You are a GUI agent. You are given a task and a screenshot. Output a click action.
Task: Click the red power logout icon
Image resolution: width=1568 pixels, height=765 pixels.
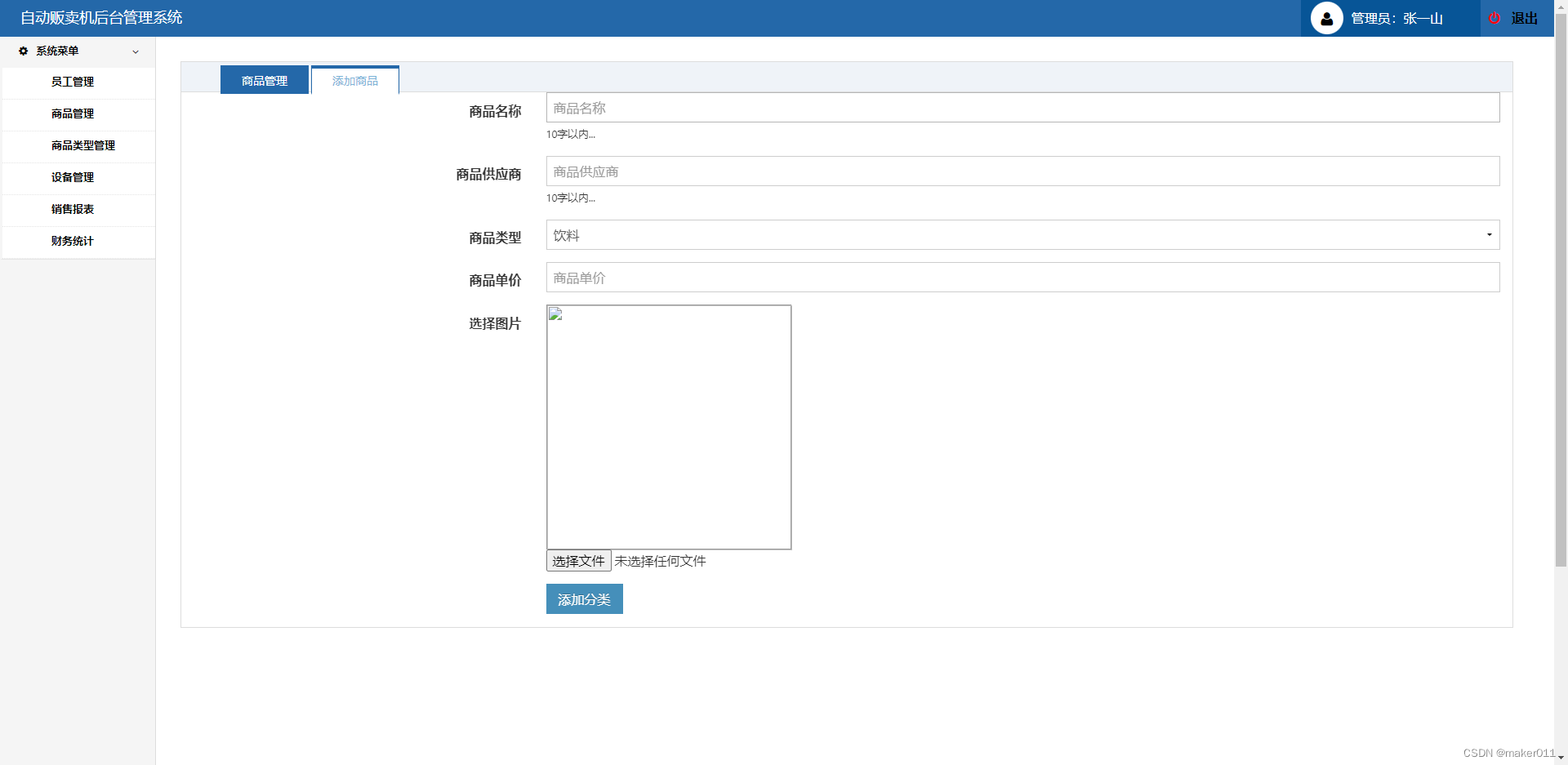pos(1494,18)
